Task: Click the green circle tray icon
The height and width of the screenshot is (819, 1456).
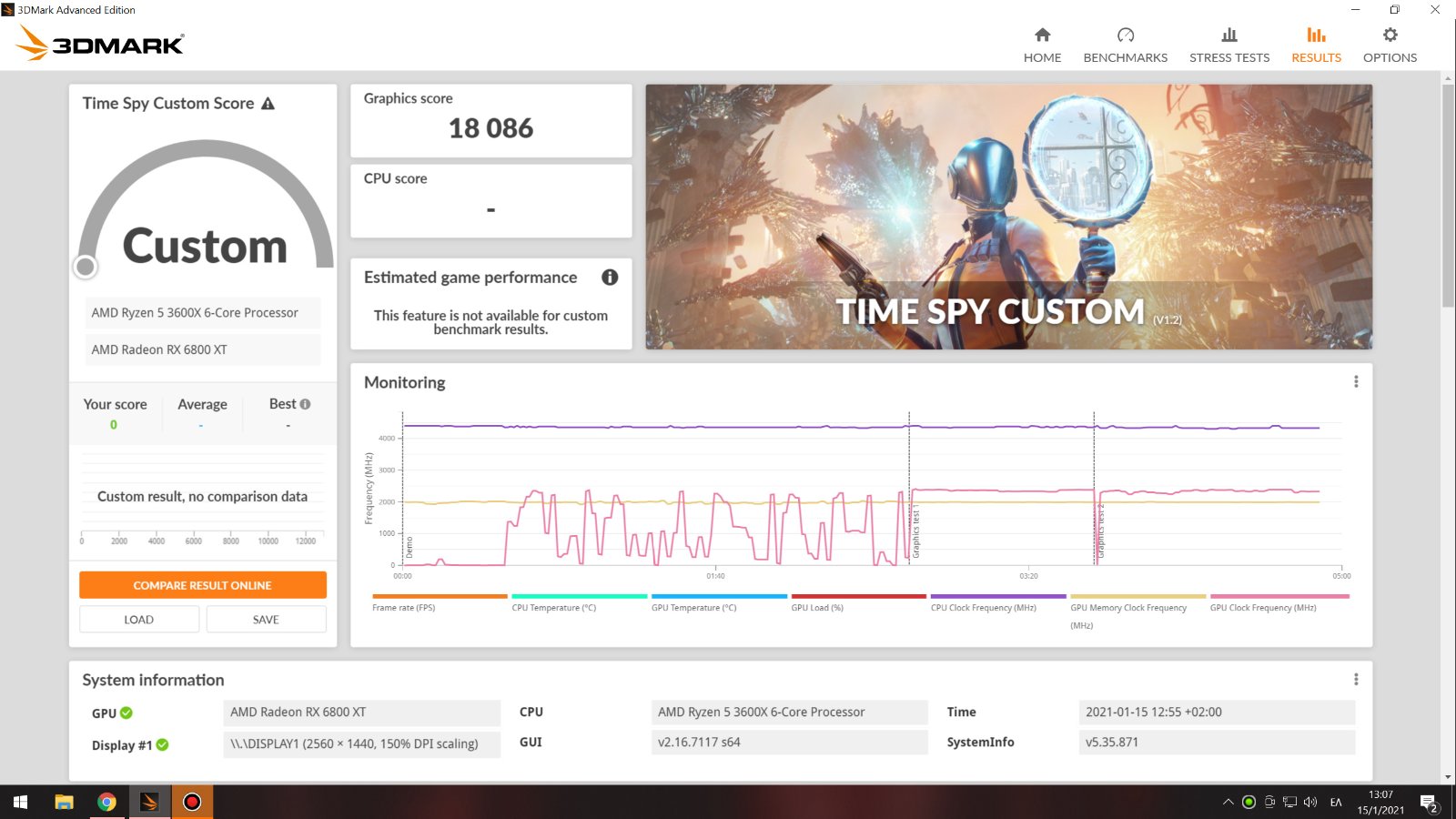Action: [x=1249, y=802]
